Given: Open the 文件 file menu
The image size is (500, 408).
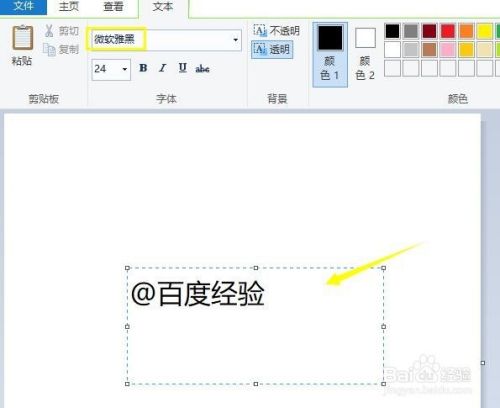Looking at the screenshot, I should pyautogui.click(x=23, y=6).
